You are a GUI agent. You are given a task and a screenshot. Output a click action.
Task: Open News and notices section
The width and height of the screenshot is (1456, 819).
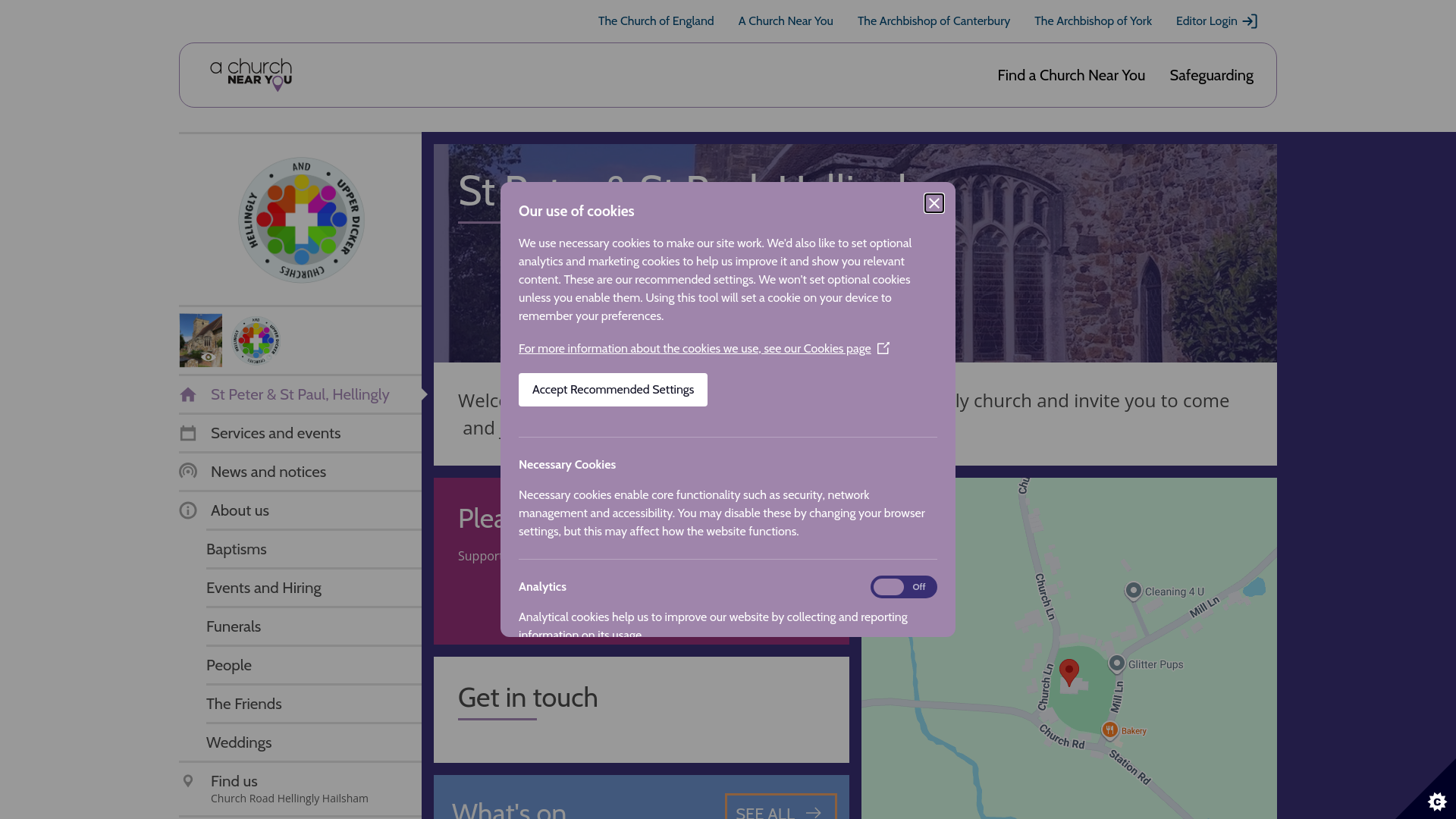[x=268, y=472]
